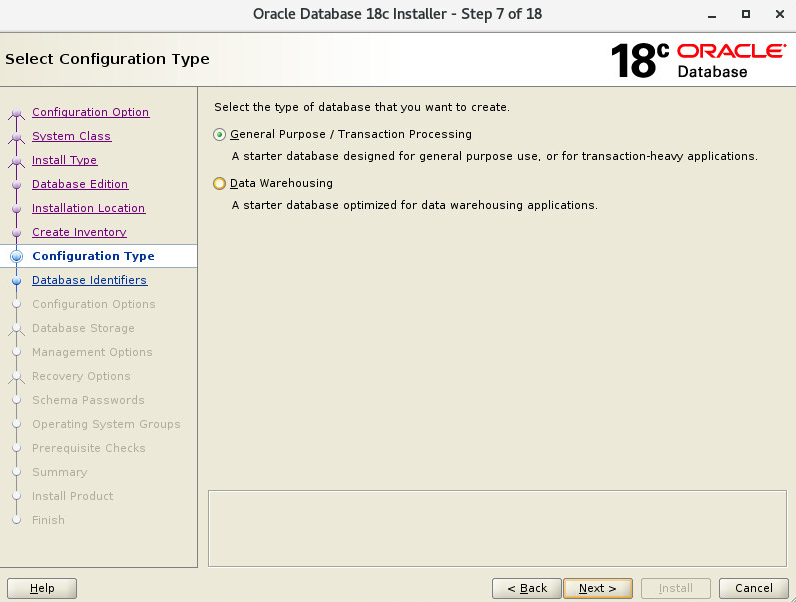Open the Database Identifiers step link
Image resolution: width=796 pixels, height=602 pixels.
point(90,280)
